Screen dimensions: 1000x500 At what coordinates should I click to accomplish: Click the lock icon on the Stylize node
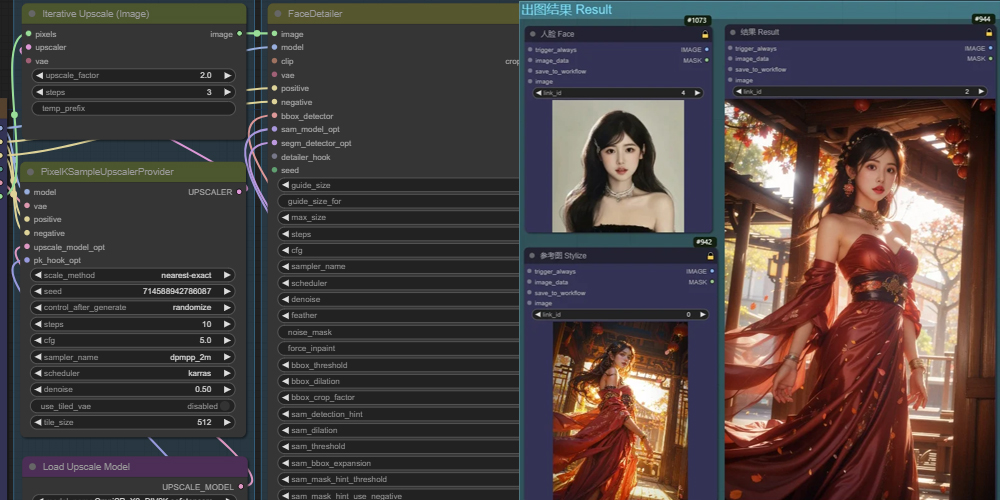click(710, 256)
